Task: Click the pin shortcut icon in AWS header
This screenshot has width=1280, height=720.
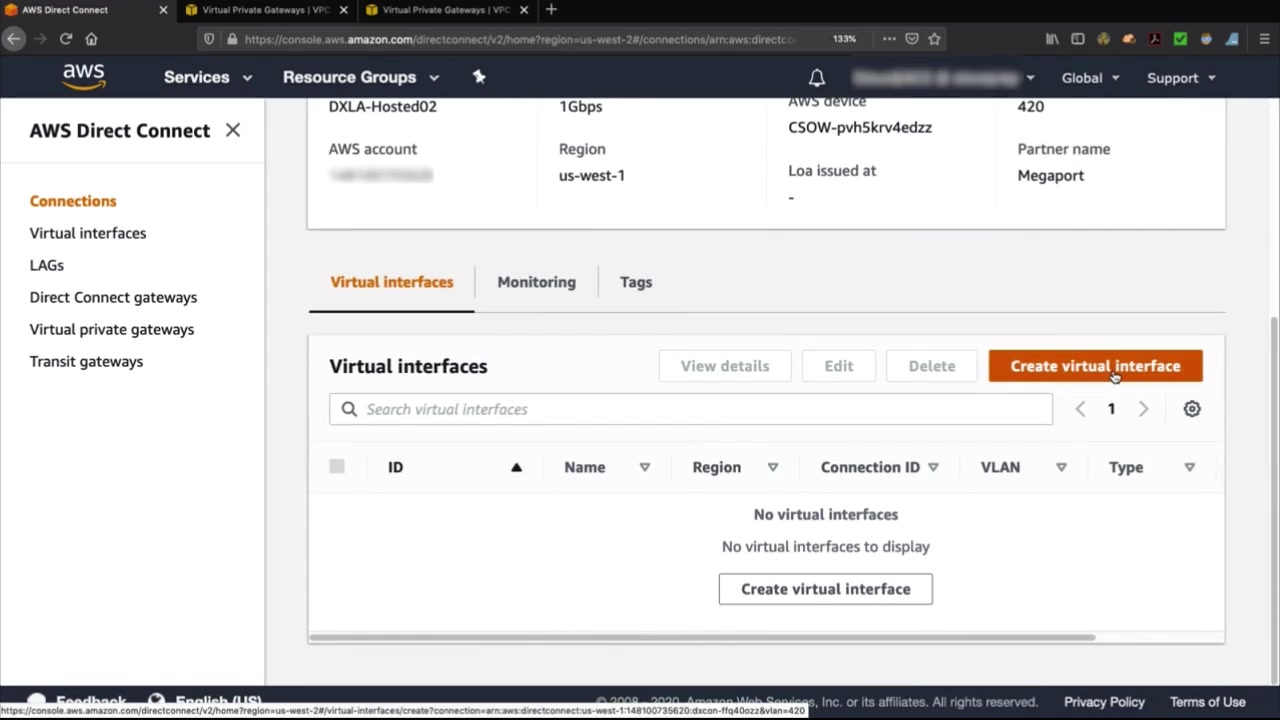Action: tap(479, 77)
